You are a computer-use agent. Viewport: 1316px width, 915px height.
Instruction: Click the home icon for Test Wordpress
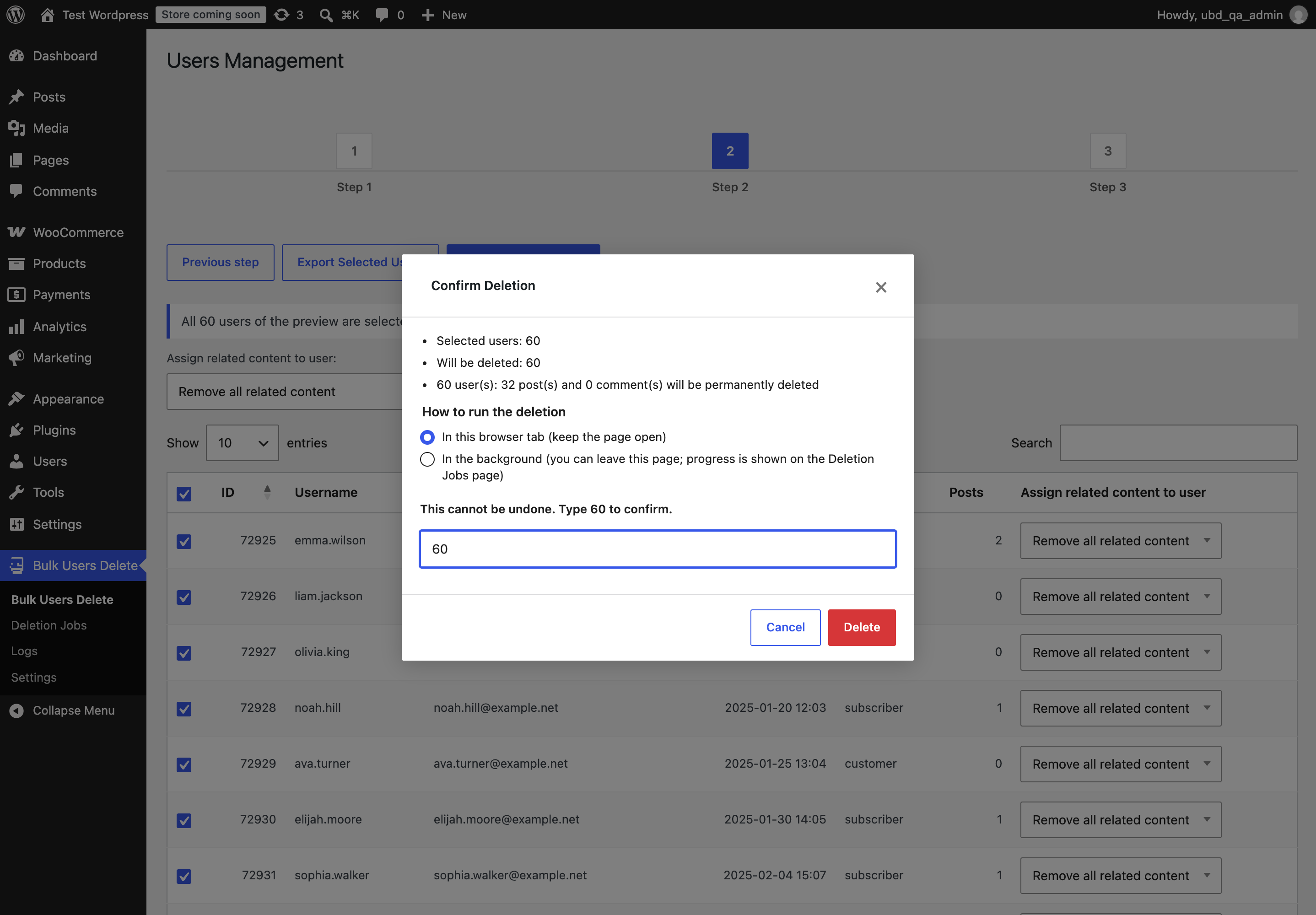[48, 15]
